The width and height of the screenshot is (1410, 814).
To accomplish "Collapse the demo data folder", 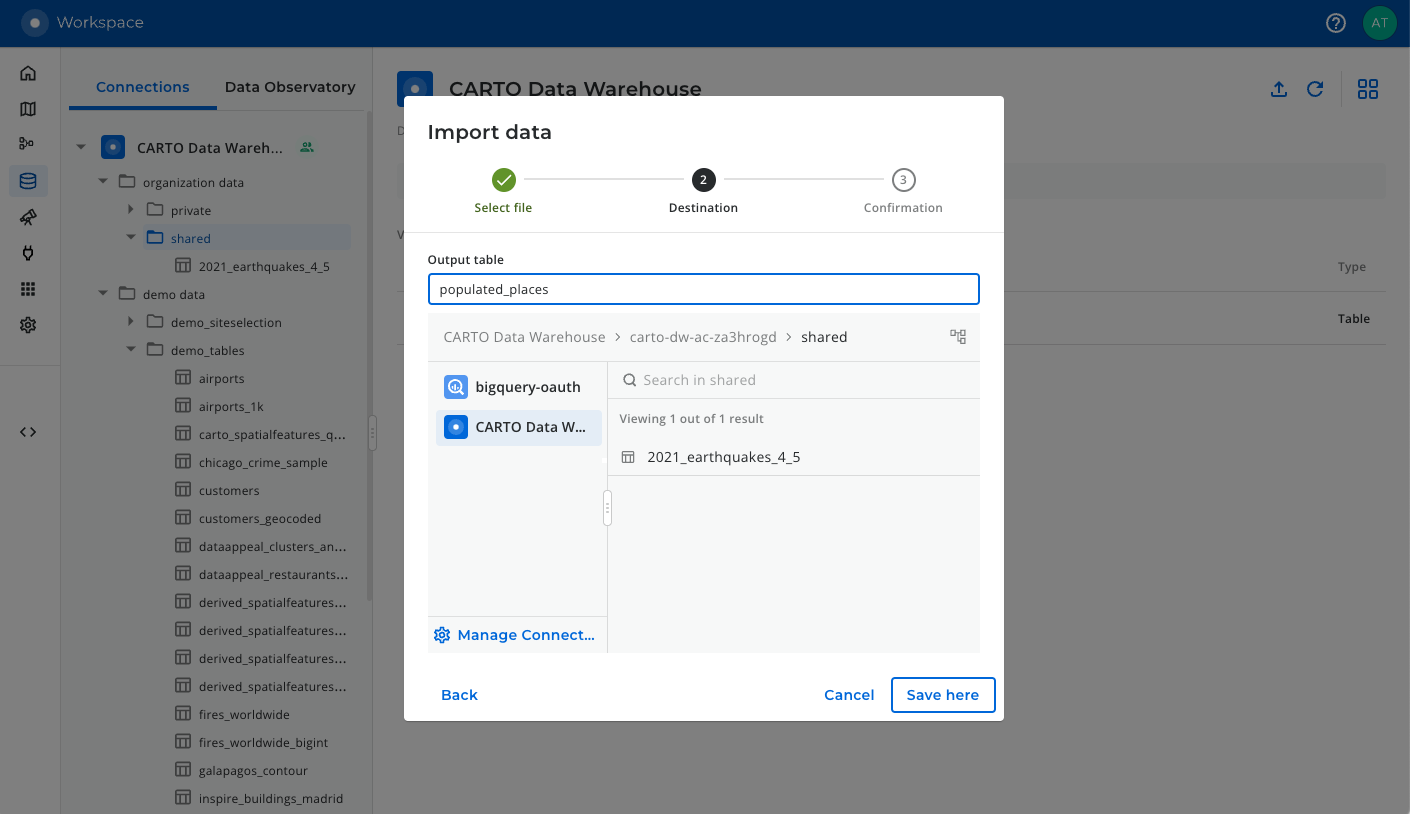I will (x=103, y=294).
